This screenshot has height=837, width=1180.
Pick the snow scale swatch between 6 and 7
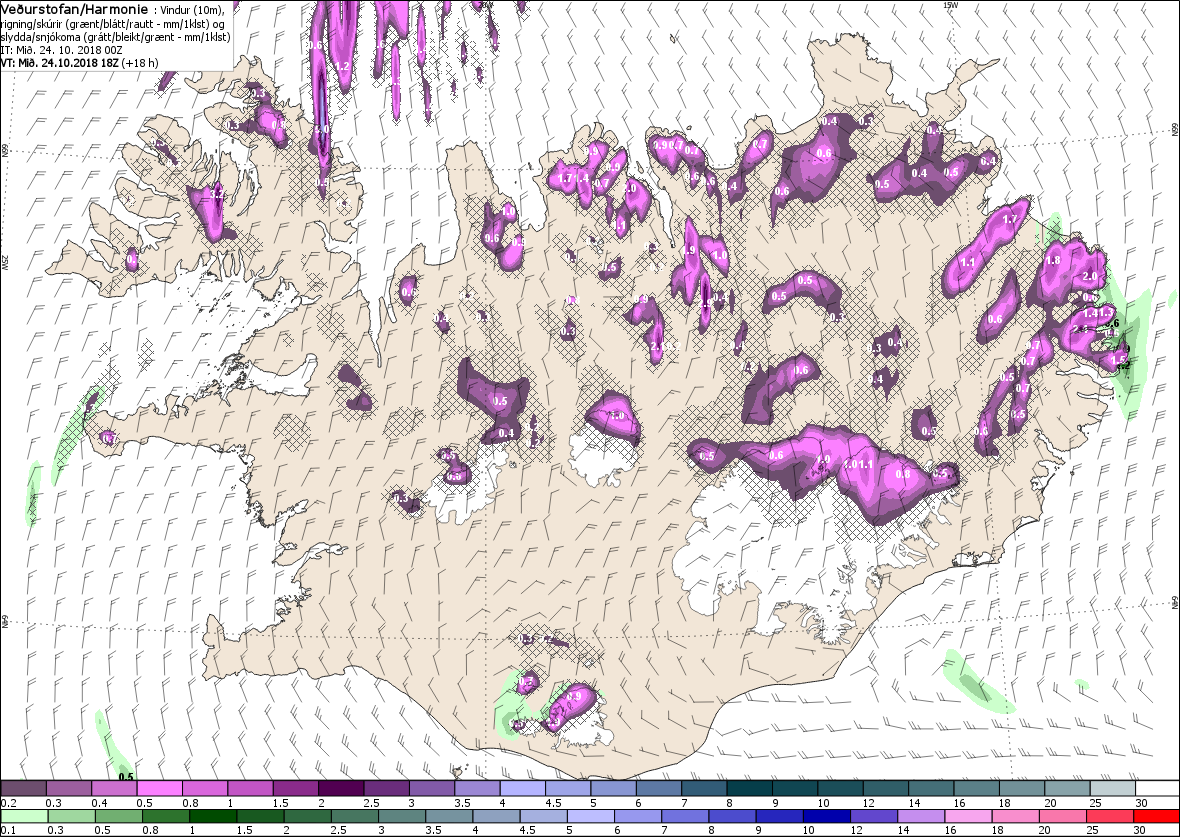coord(658,789)
